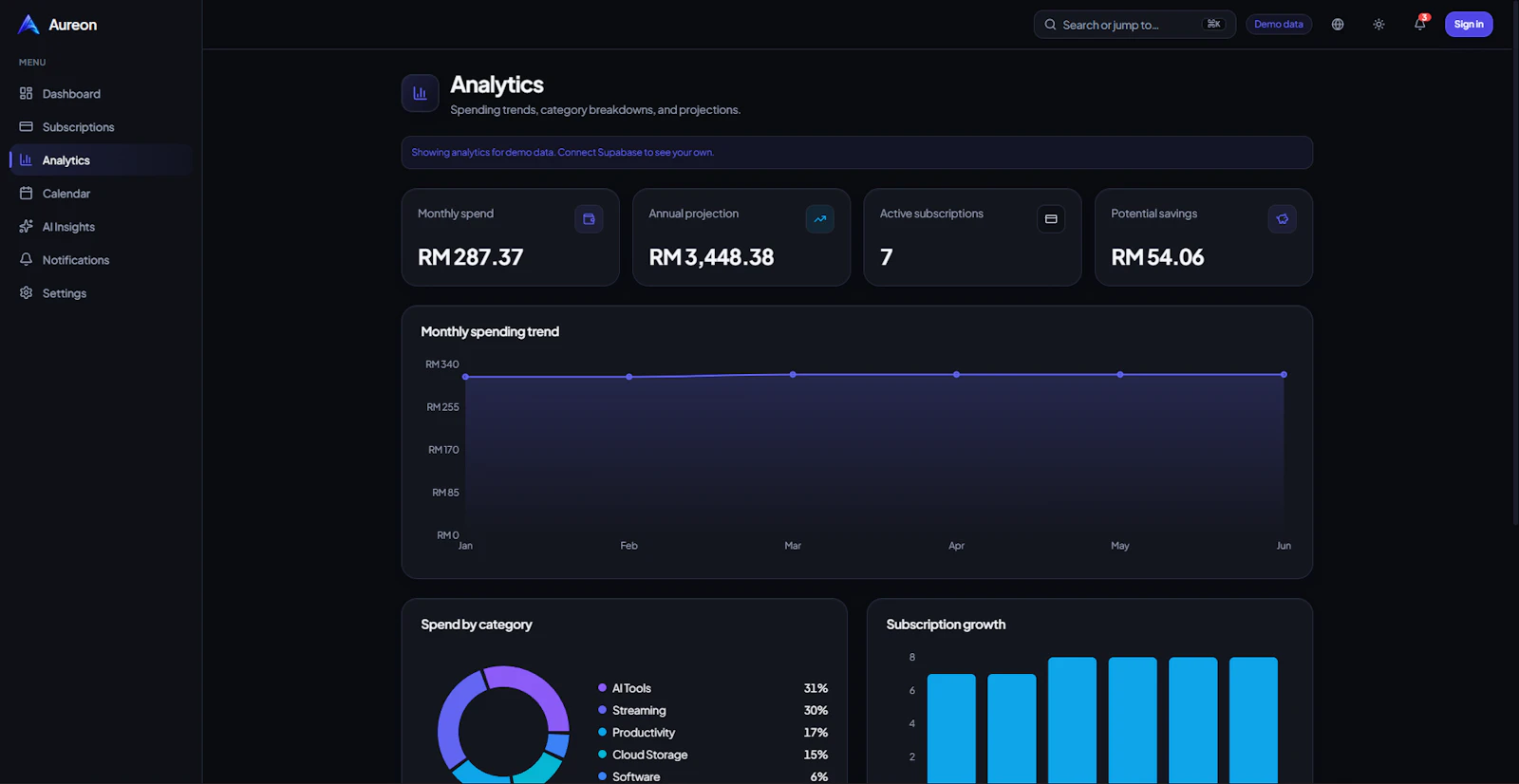Click the Cloud Storage legend entry

tap(713, 755)
